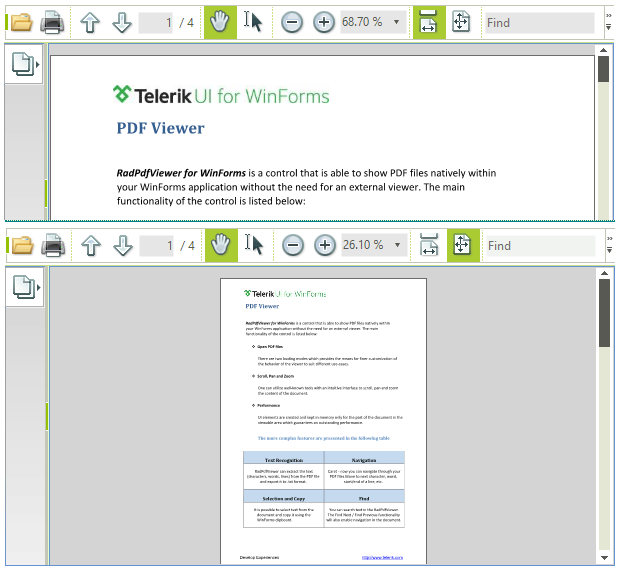Viewport: 619px width, 569px height.
Task: Click the telerik.com link in page footer
Action: [x=382, y=558]
